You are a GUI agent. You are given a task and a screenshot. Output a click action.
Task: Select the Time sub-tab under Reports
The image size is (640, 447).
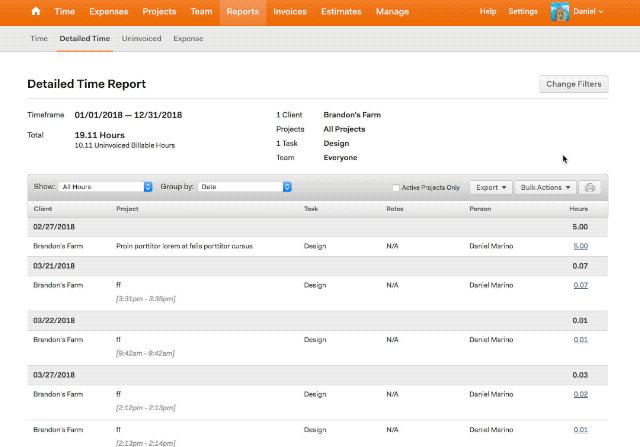(x=39, y=38)
